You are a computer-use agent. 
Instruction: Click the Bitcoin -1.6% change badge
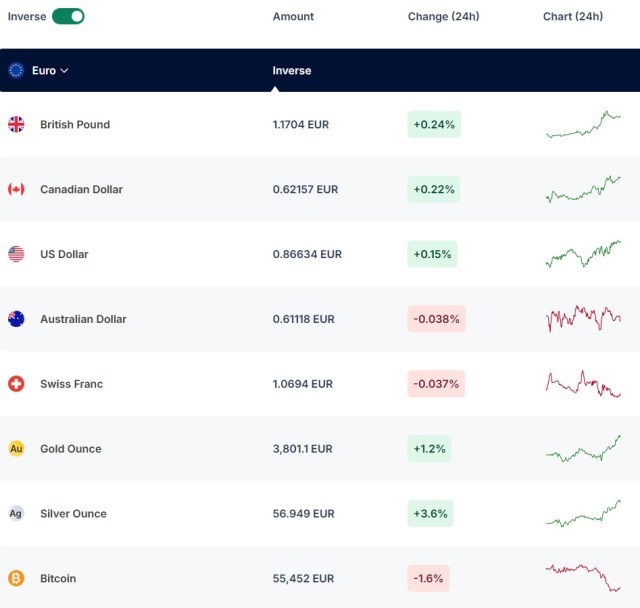(428, 578)
